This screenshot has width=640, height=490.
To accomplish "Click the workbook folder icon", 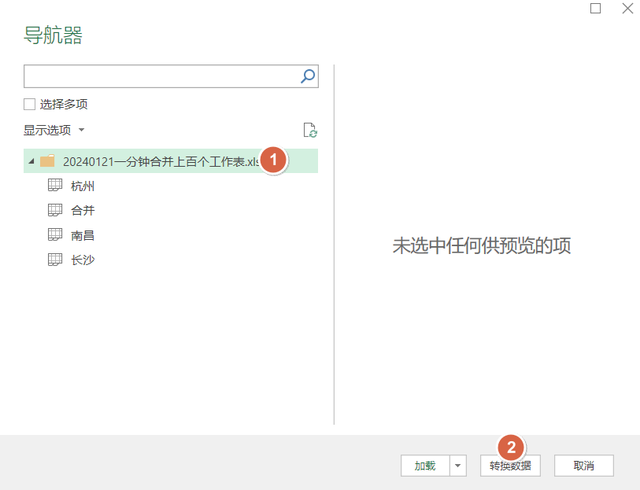I will 47,161.
